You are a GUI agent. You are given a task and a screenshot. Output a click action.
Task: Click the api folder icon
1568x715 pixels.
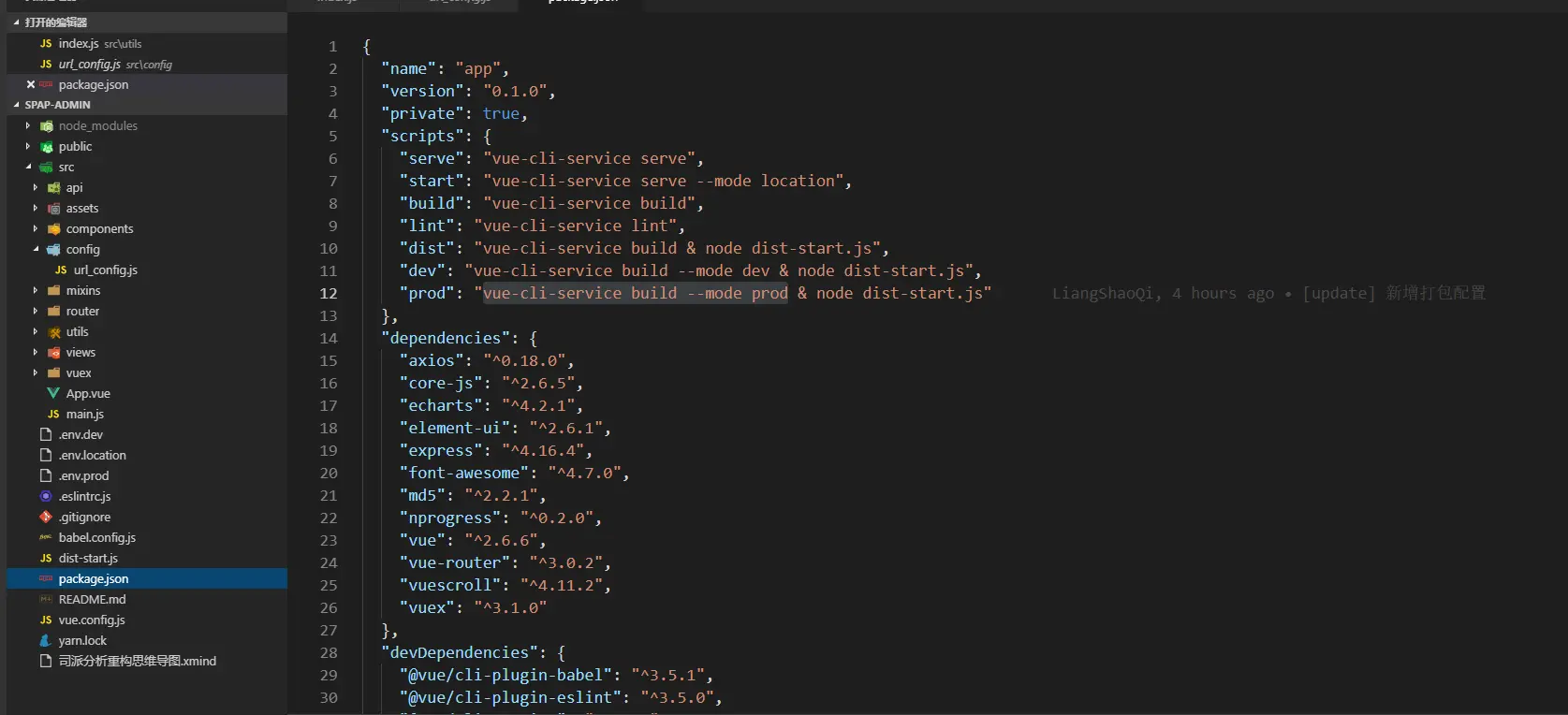[54, 187]
